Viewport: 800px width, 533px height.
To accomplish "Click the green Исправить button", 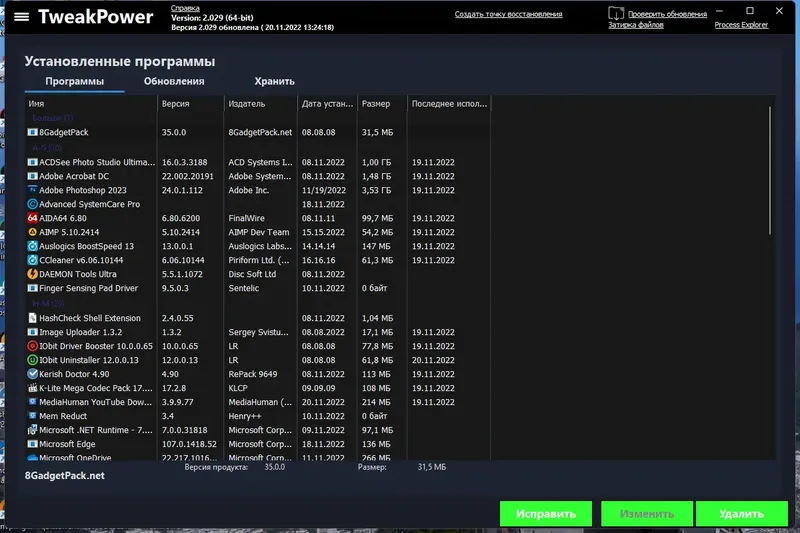I will 546,514.
